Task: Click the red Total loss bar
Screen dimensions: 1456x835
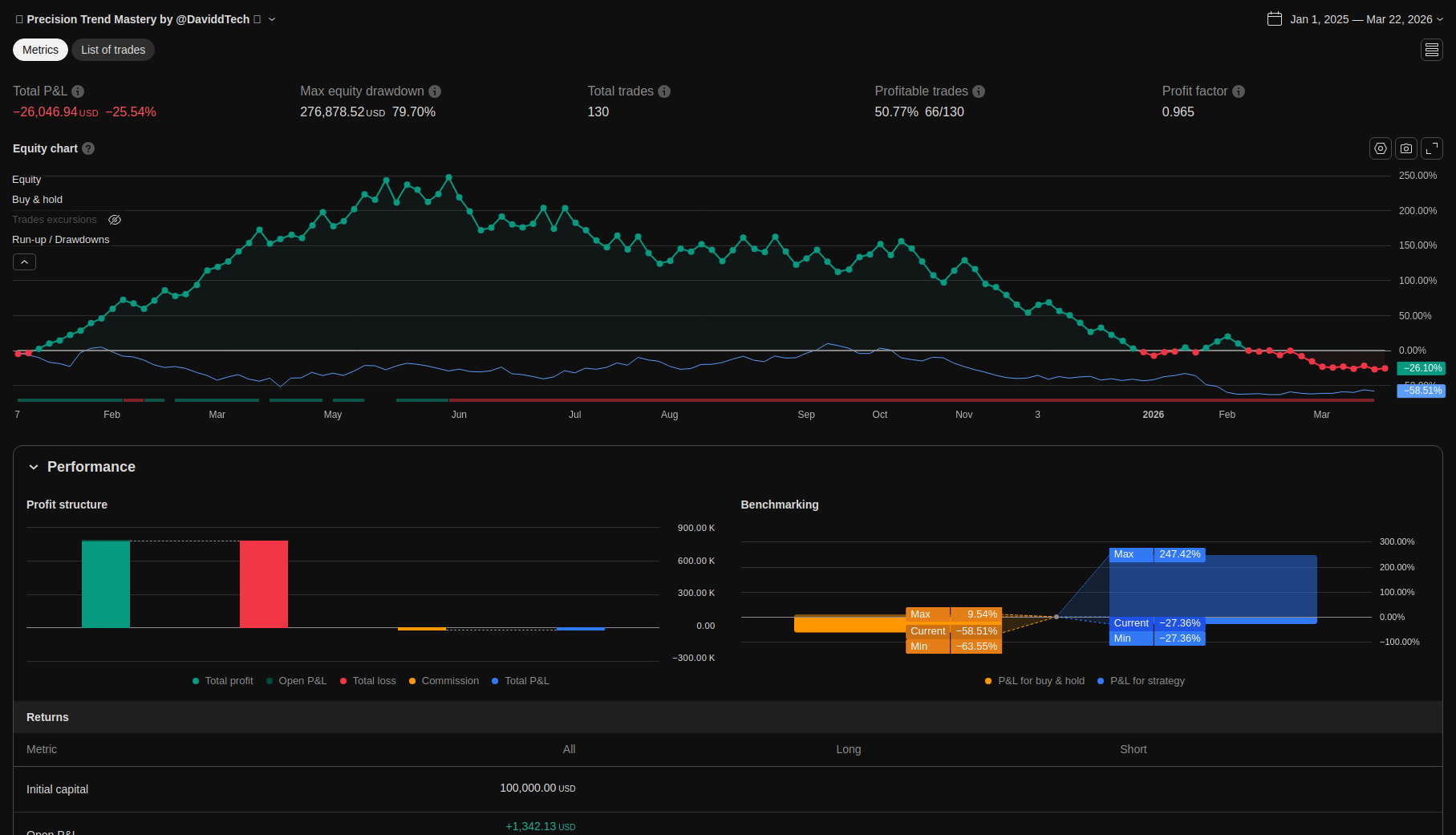Action: click(x=263, y=584)
